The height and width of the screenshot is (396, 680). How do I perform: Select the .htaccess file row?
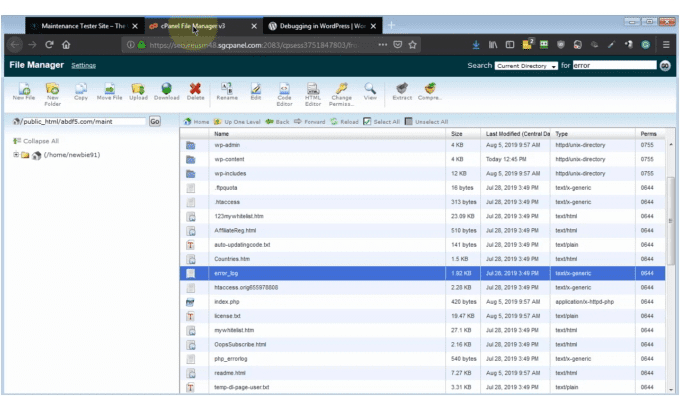[422, 202]
